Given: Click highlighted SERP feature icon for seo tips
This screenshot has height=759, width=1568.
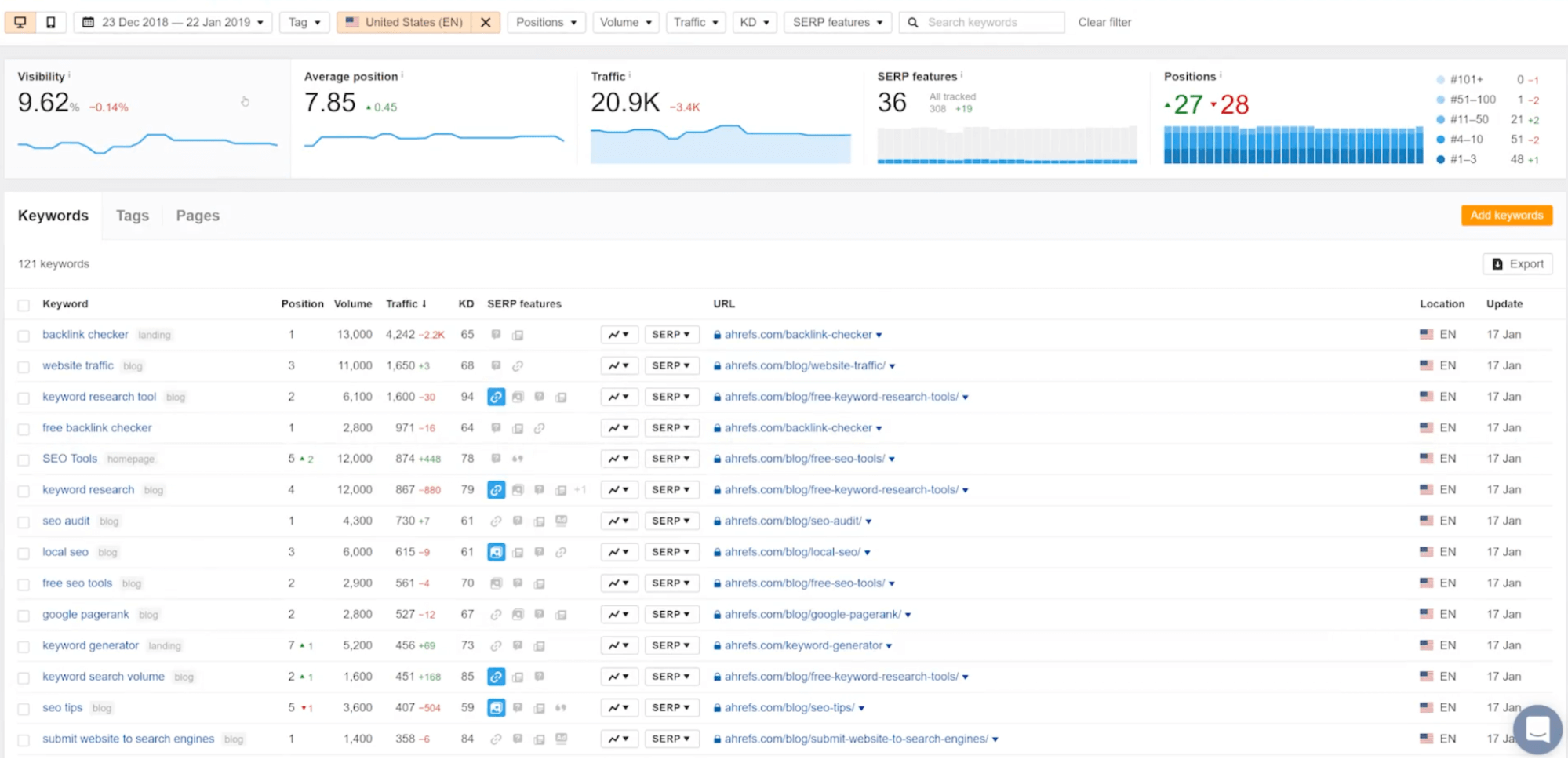Looking at the screenshot, I should [496, 708].
